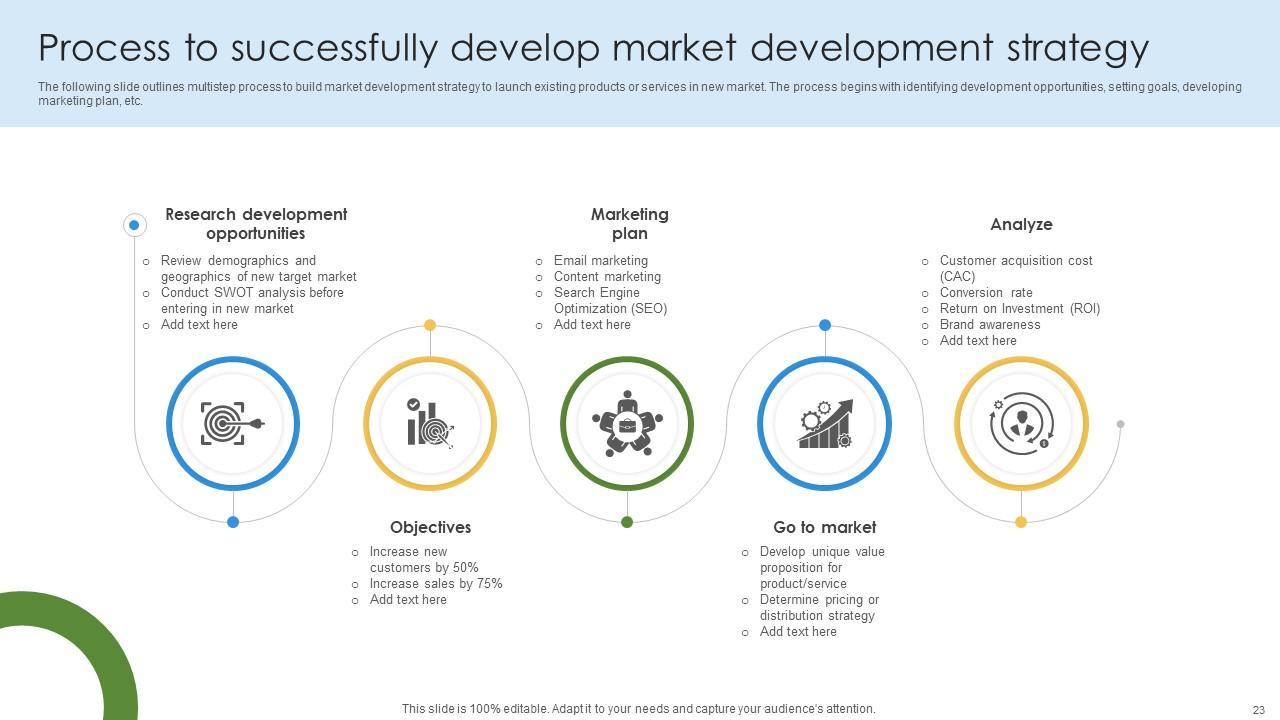This screenshot has width=1280, height=720.
Task: Click the "Marketing plan" heading
Action: coord(630,224)
